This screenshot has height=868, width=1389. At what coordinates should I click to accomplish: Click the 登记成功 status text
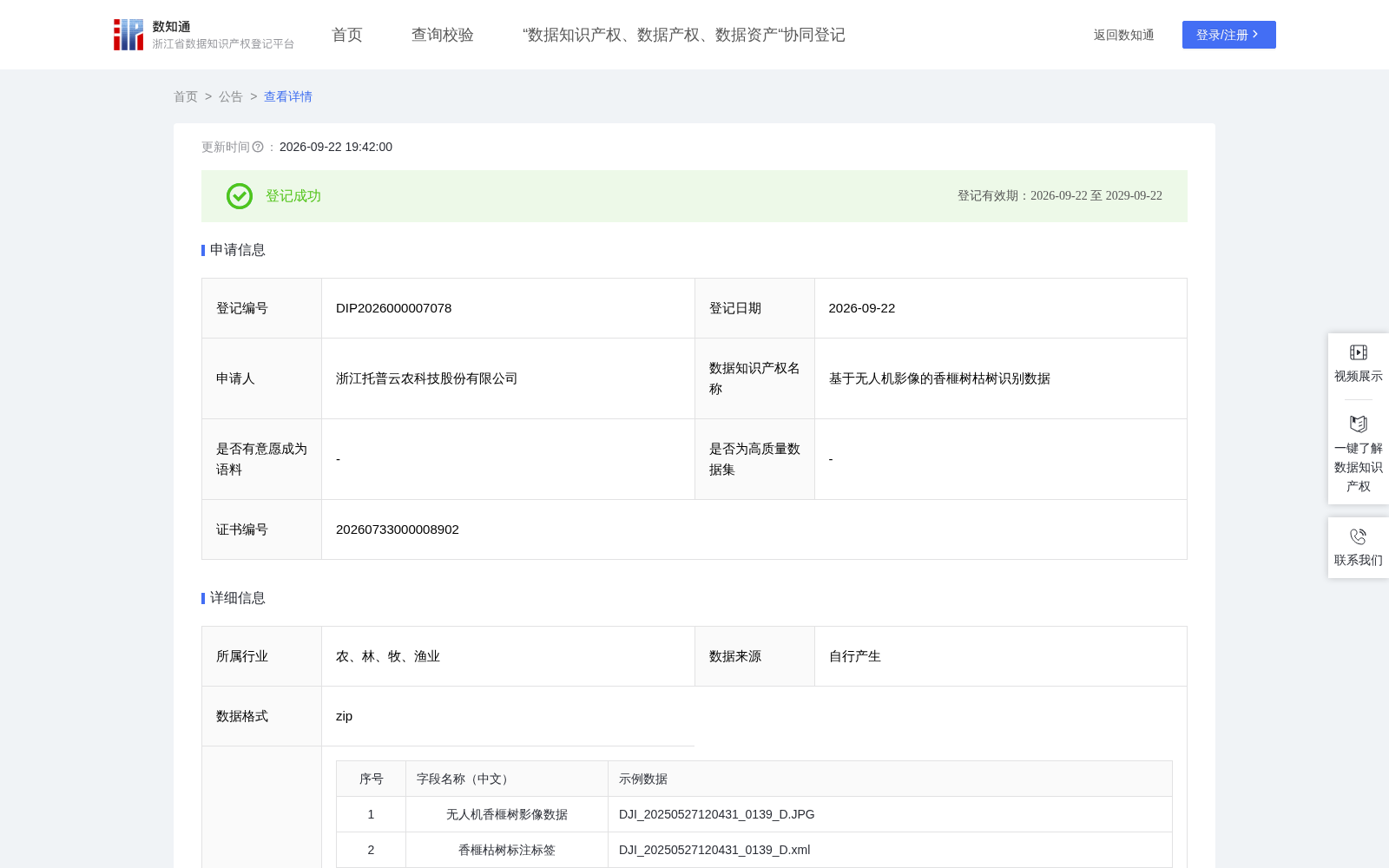293,196
